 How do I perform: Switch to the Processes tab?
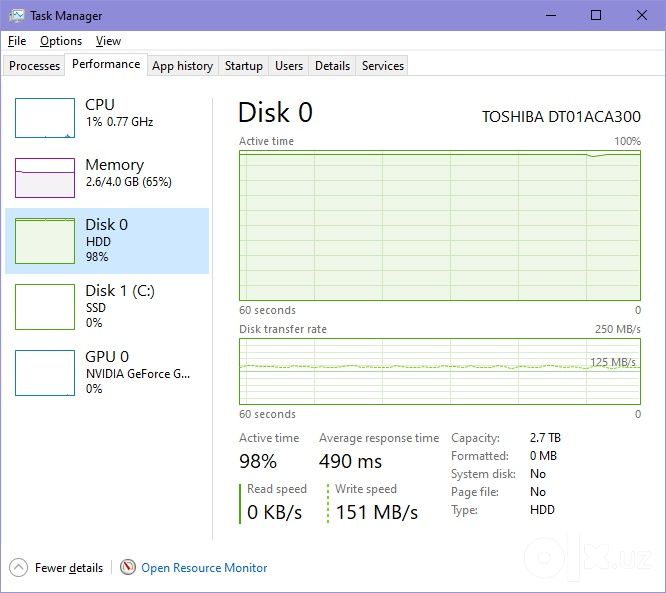34,66
